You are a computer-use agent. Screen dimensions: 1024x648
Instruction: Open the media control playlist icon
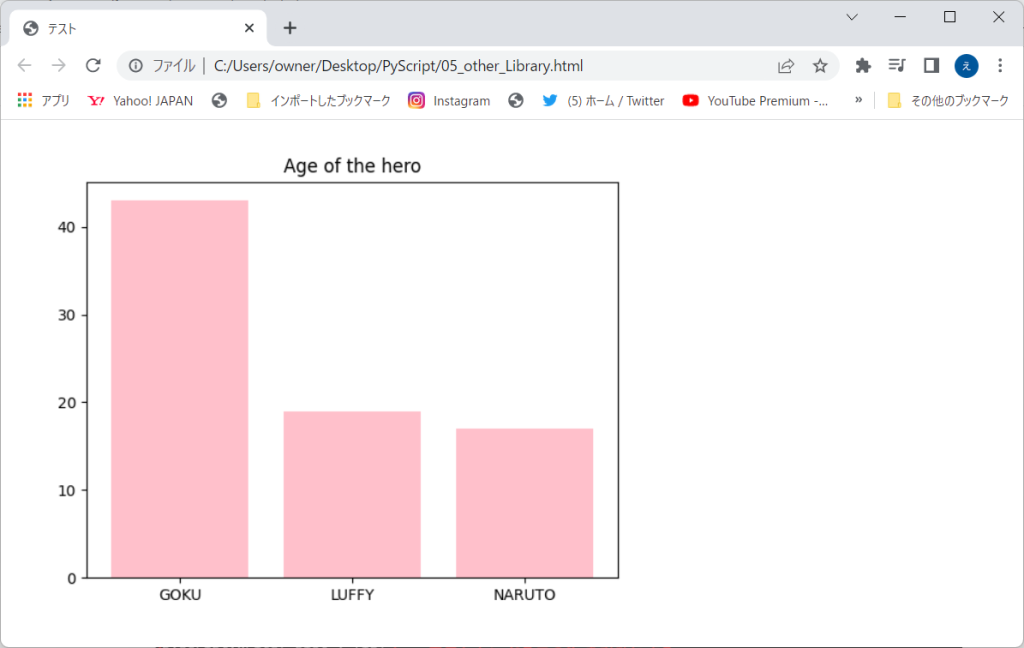click(x=897, y=66)
